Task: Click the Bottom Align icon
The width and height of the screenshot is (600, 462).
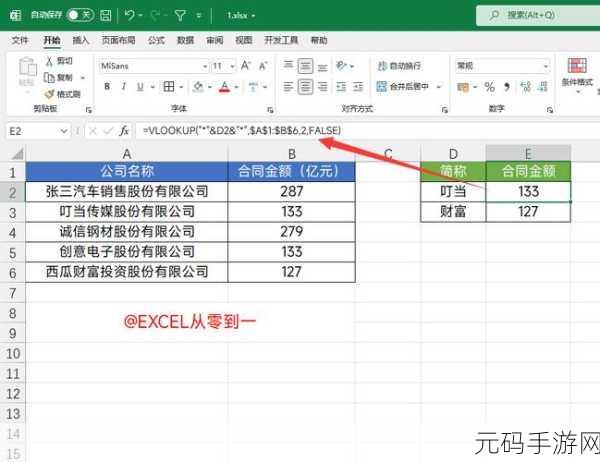Action: pos(323,67)
